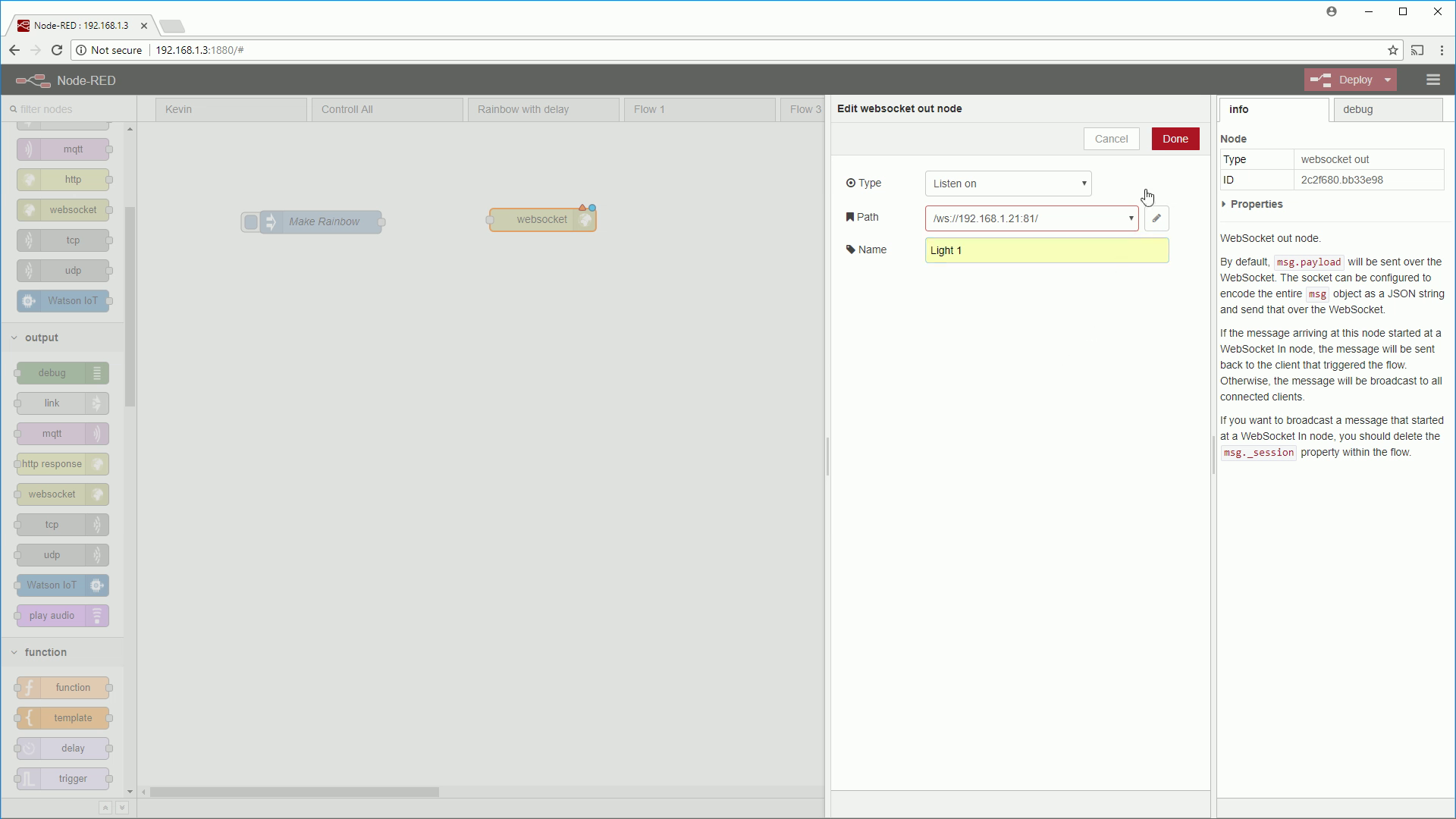Select the tcp output node in the palette
Viewport: 1456px width, 819px height.
click(63, 525)
